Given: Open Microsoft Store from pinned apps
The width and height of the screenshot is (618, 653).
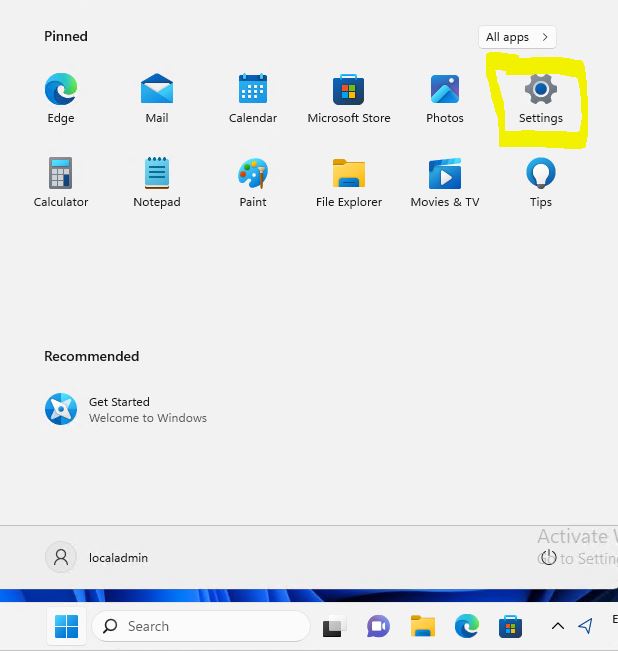Looking at the screenshot, I should tap(349, 98).
